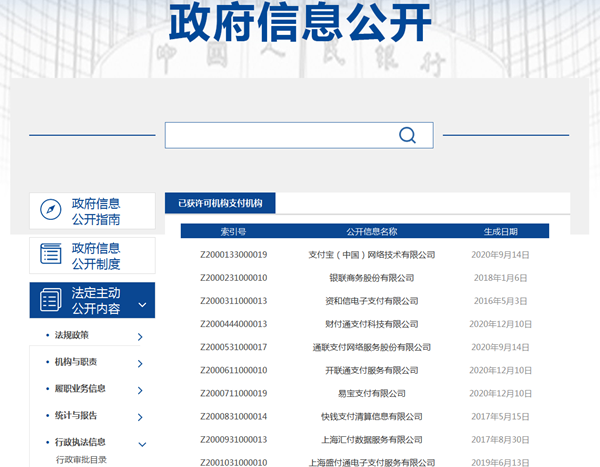The height and width of the screenshot is (467, 600).
Task: Select 机构与职责 menu item
Action: tap(76, 362)
